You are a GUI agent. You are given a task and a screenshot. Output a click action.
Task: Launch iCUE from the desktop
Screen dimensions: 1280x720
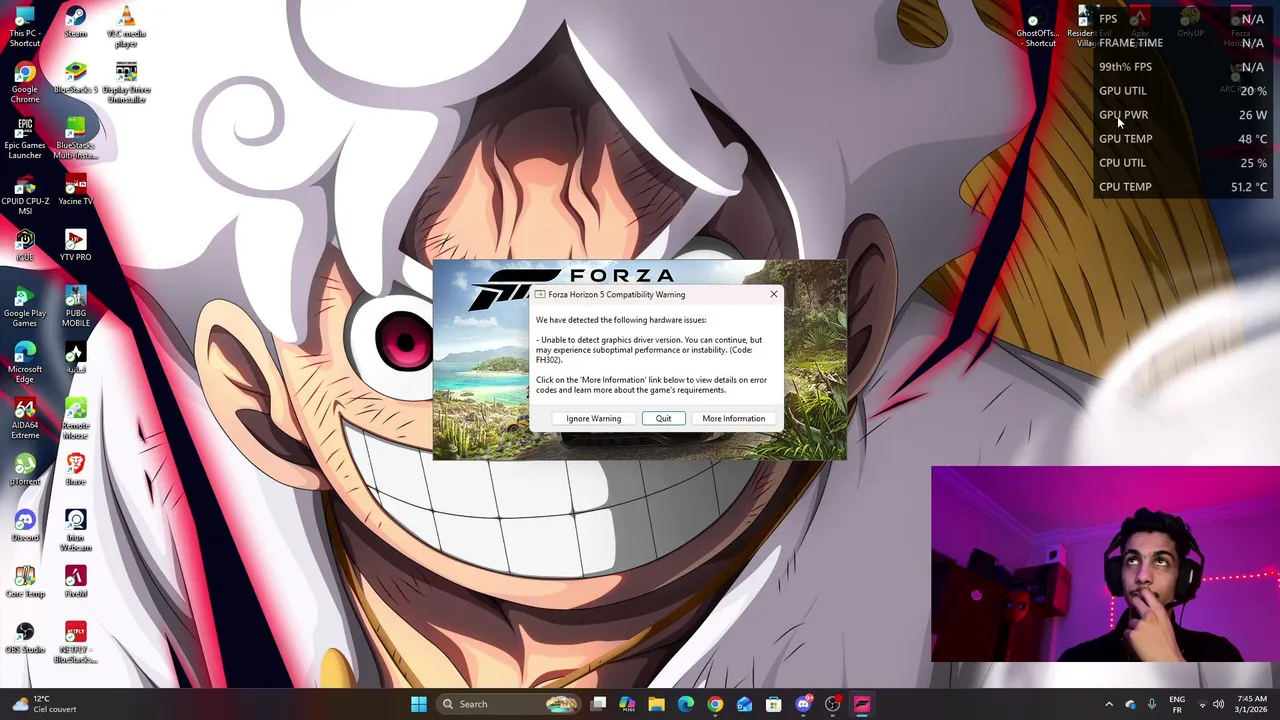(x=25, y=246)
